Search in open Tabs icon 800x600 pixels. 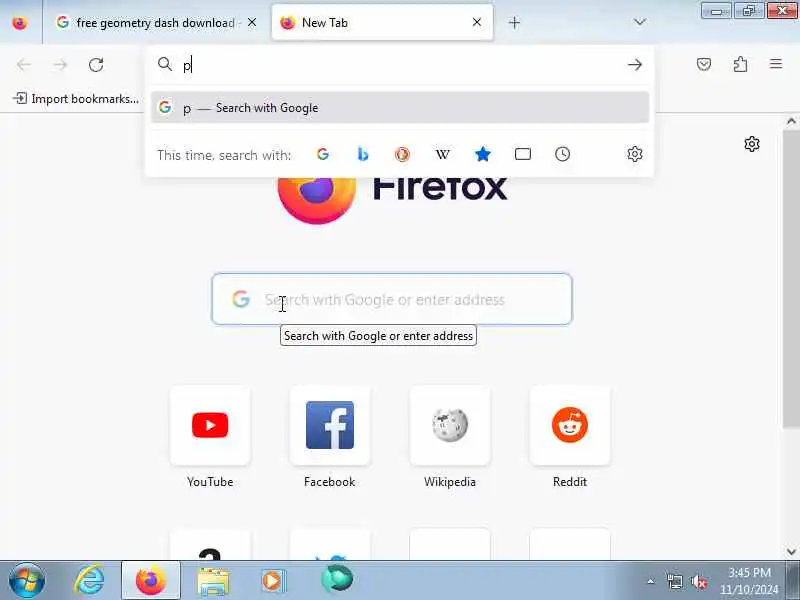click(523, 154)
